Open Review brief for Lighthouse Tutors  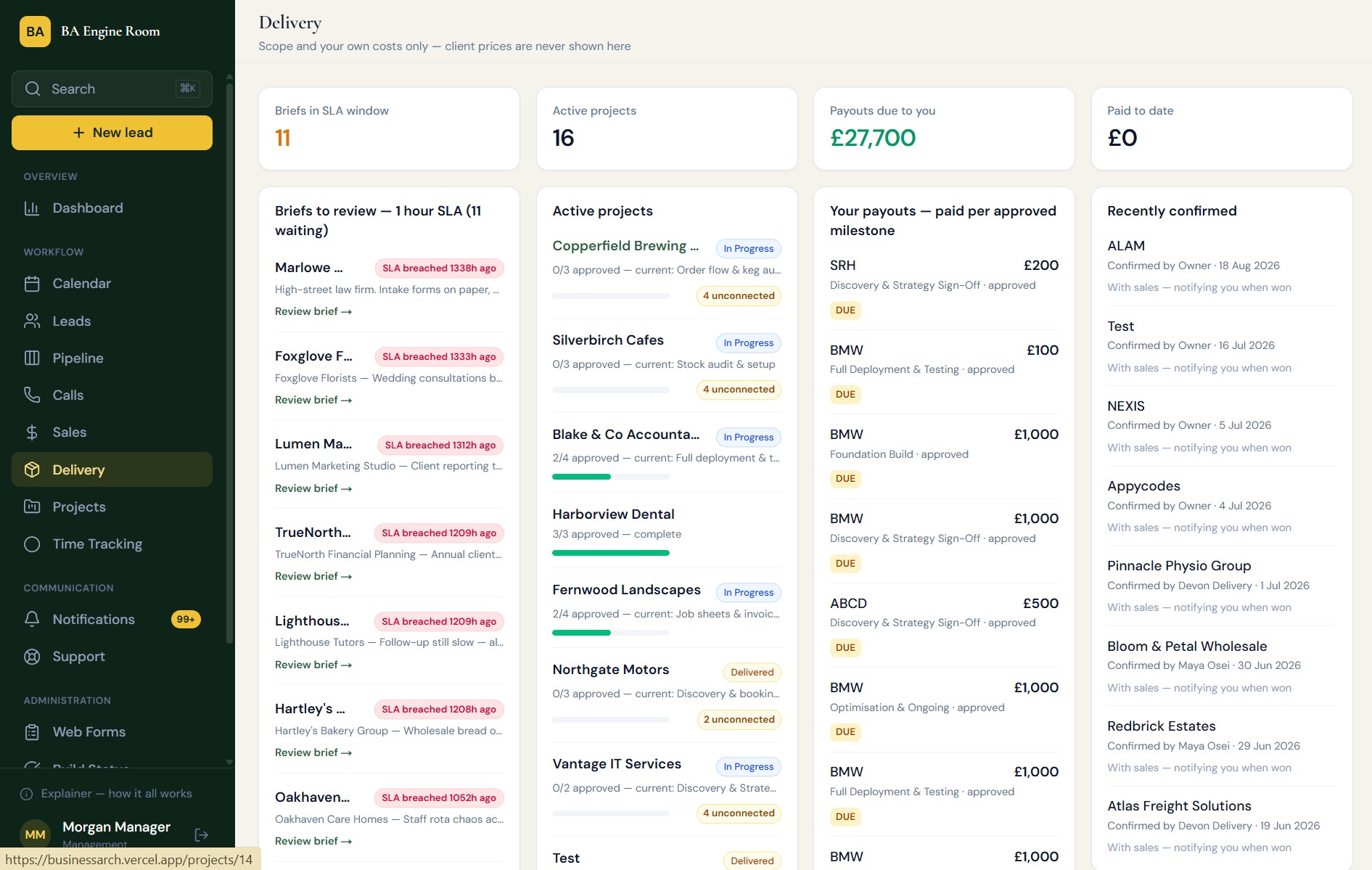(x=313, y=665)
